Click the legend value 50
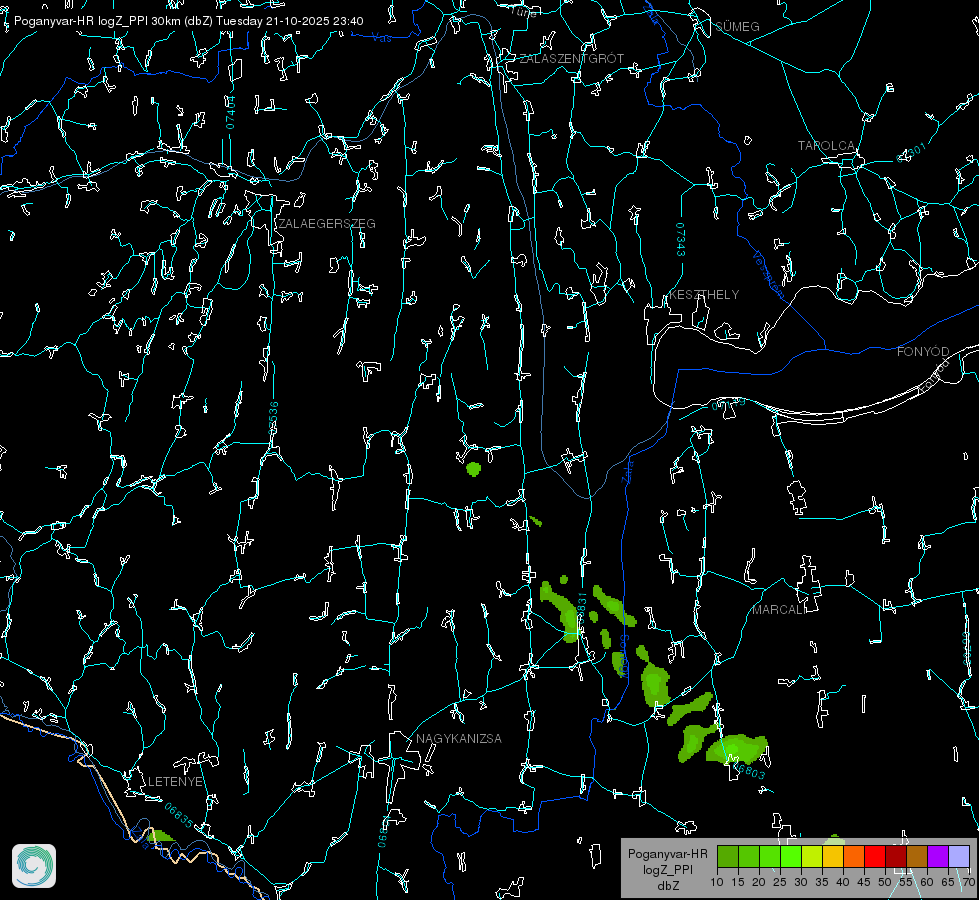Image resolution: width=979 pixels, height=900 pixels. pyautogui.click(x=885, y=883)
